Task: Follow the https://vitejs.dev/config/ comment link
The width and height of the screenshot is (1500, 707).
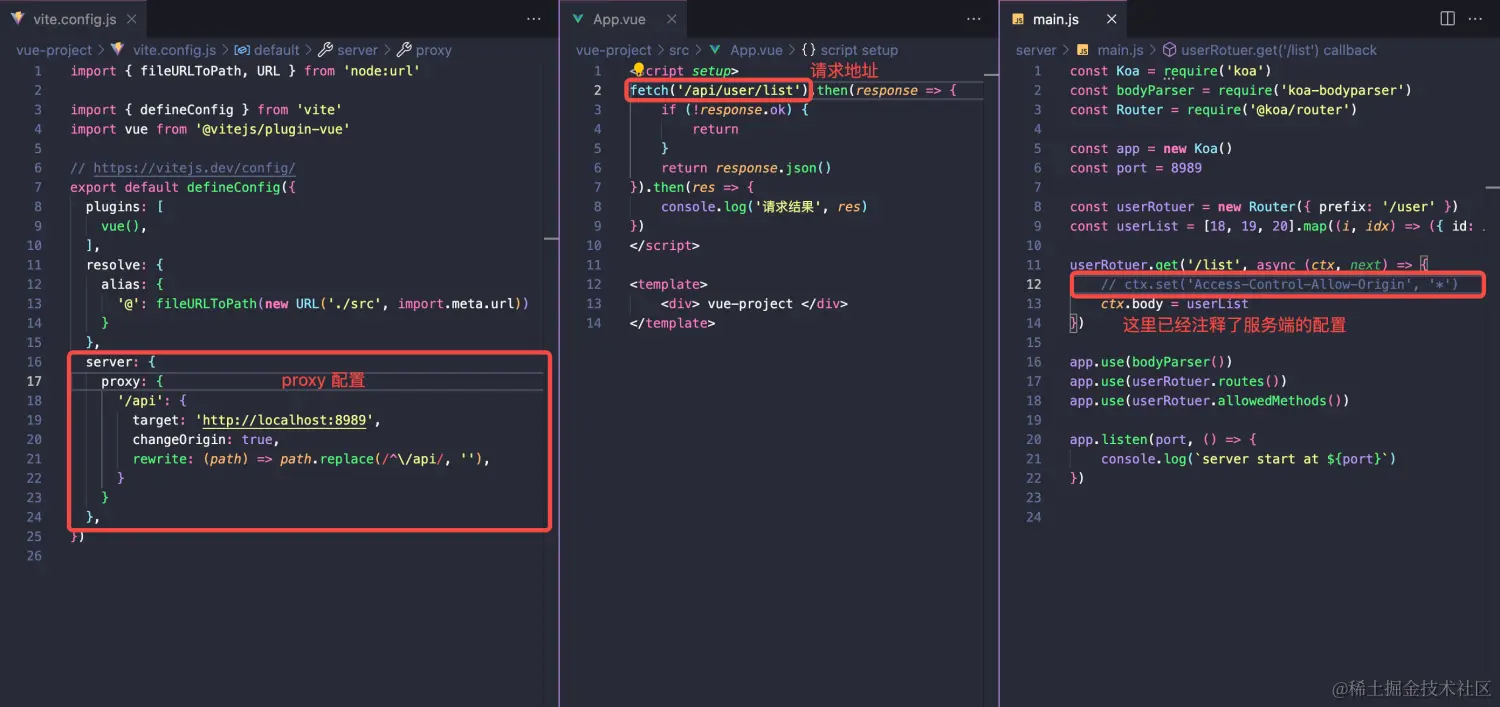Action: point(194,168)
